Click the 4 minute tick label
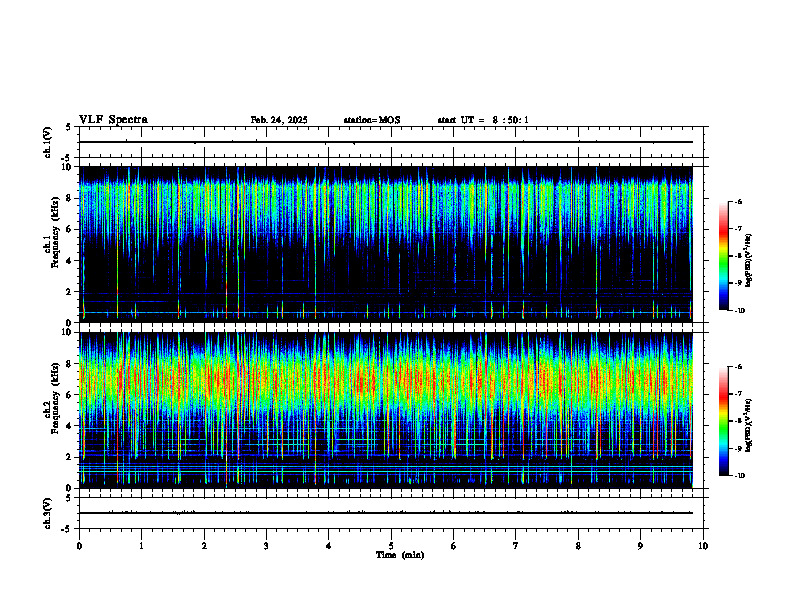 [x=329, y=546]
